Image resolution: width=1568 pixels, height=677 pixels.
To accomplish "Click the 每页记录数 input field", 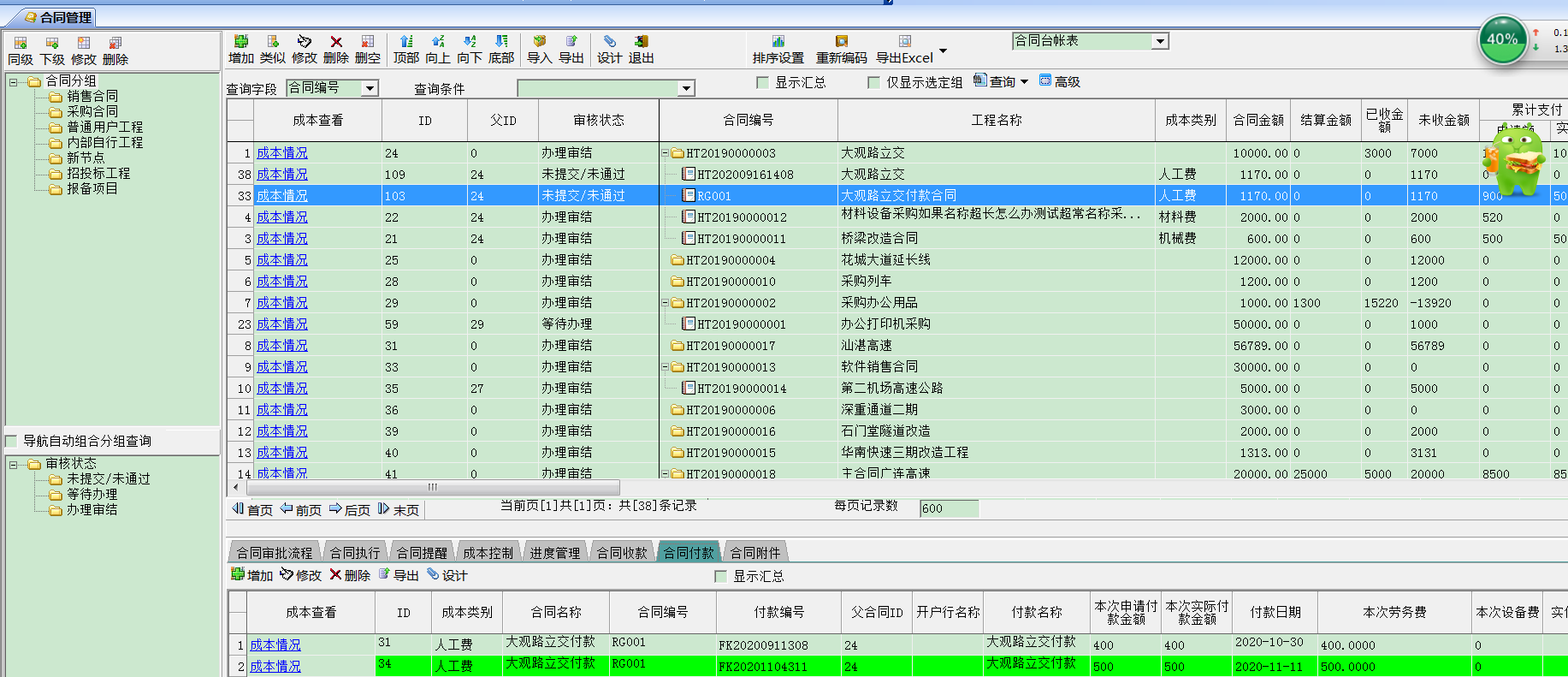I will [949, 508].
